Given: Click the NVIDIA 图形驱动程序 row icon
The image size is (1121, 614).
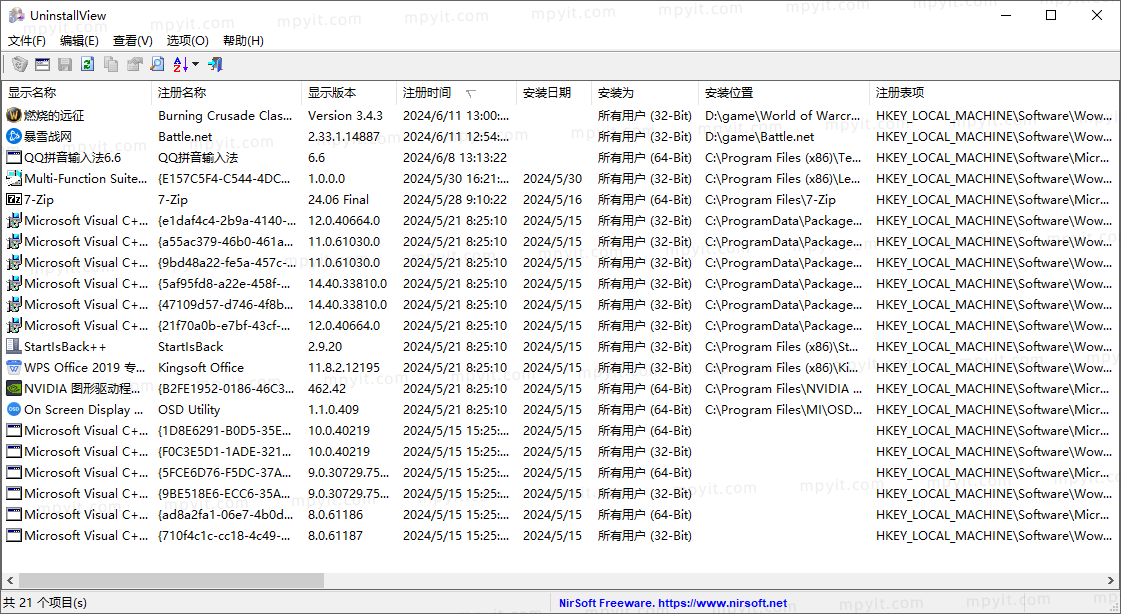Looking at the screenshot, I should click(x=14, y=388).
